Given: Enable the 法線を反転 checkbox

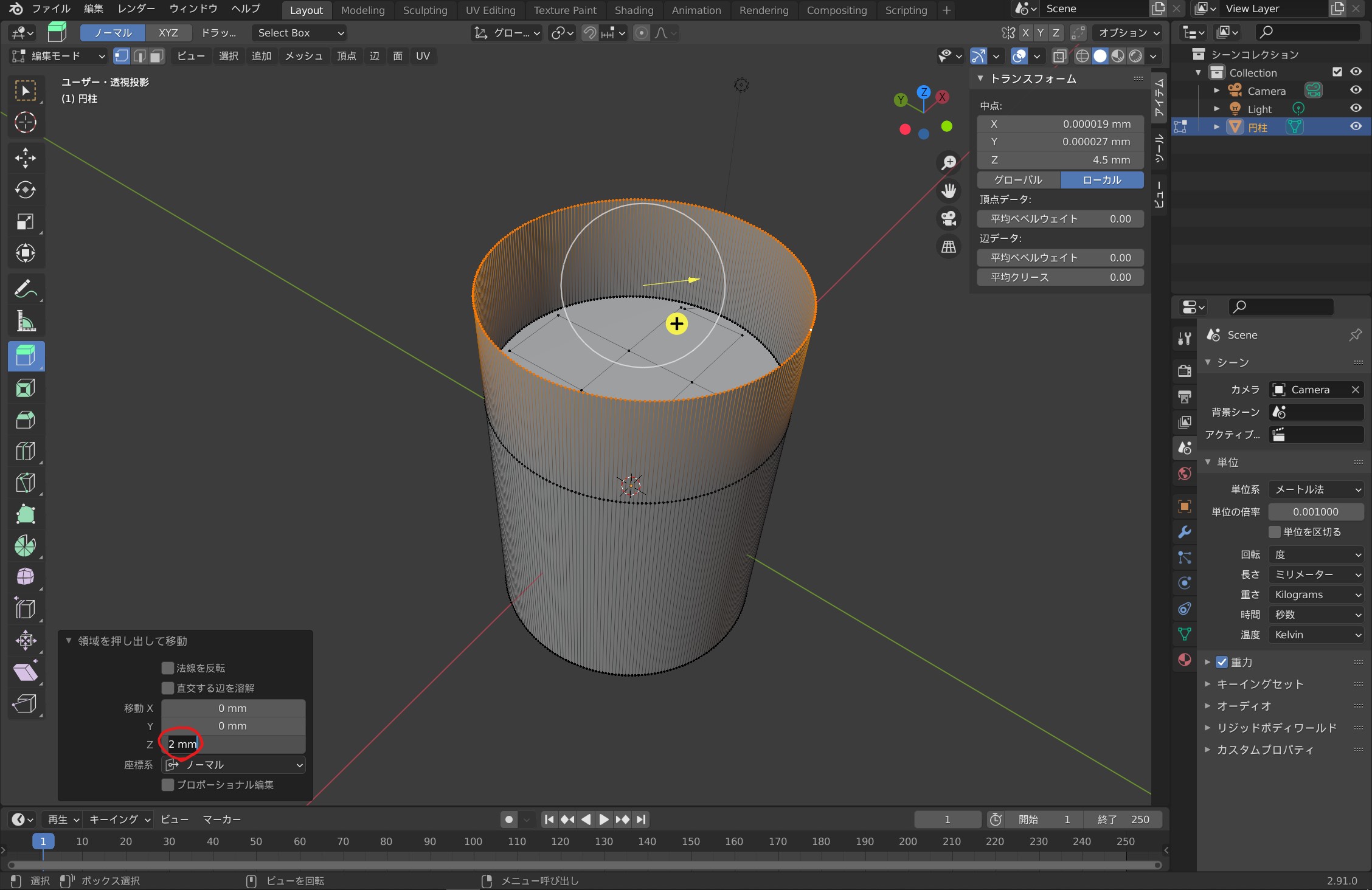Looking at the screenshot, I should (x=168, y=668).
